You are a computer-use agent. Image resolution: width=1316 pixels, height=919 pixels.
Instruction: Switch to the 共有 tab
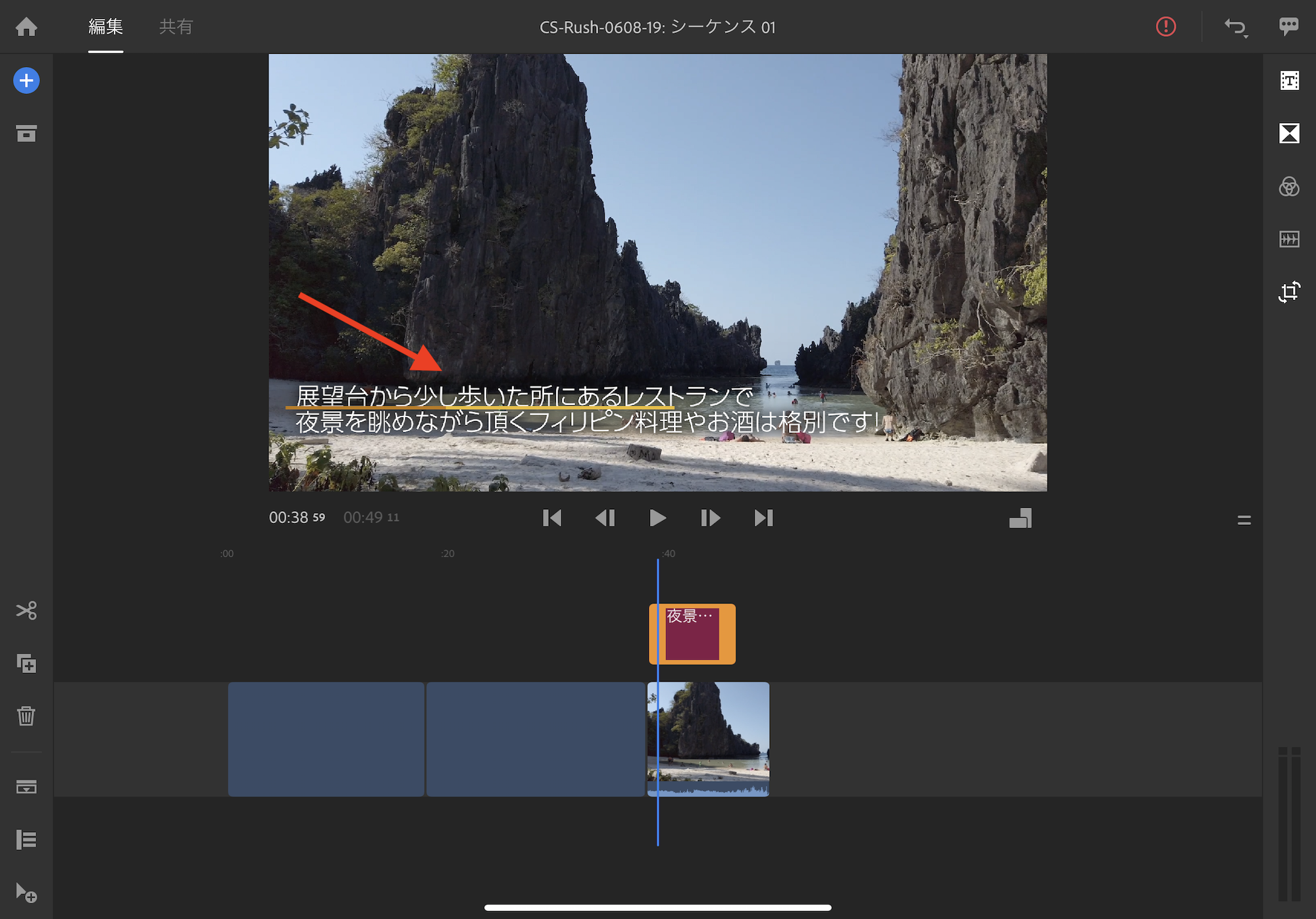coord(176,27)
